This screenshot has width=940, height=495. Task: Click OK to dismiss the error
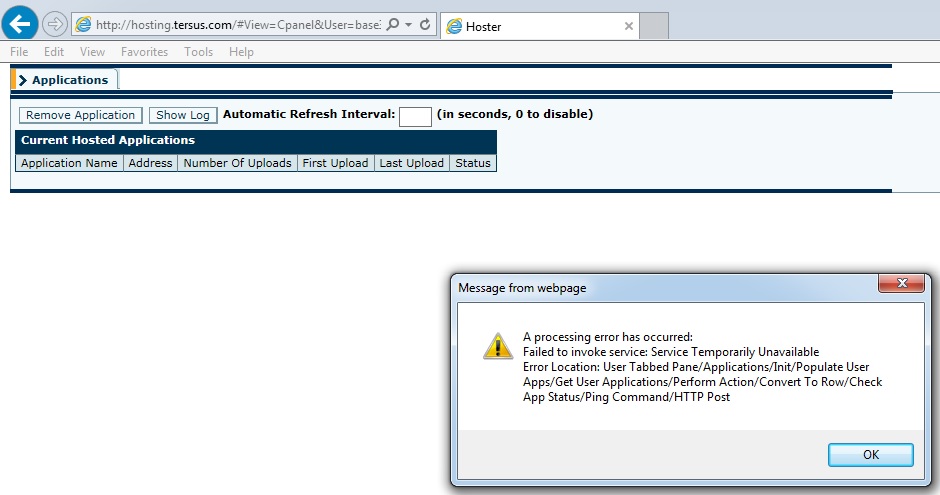870,454
